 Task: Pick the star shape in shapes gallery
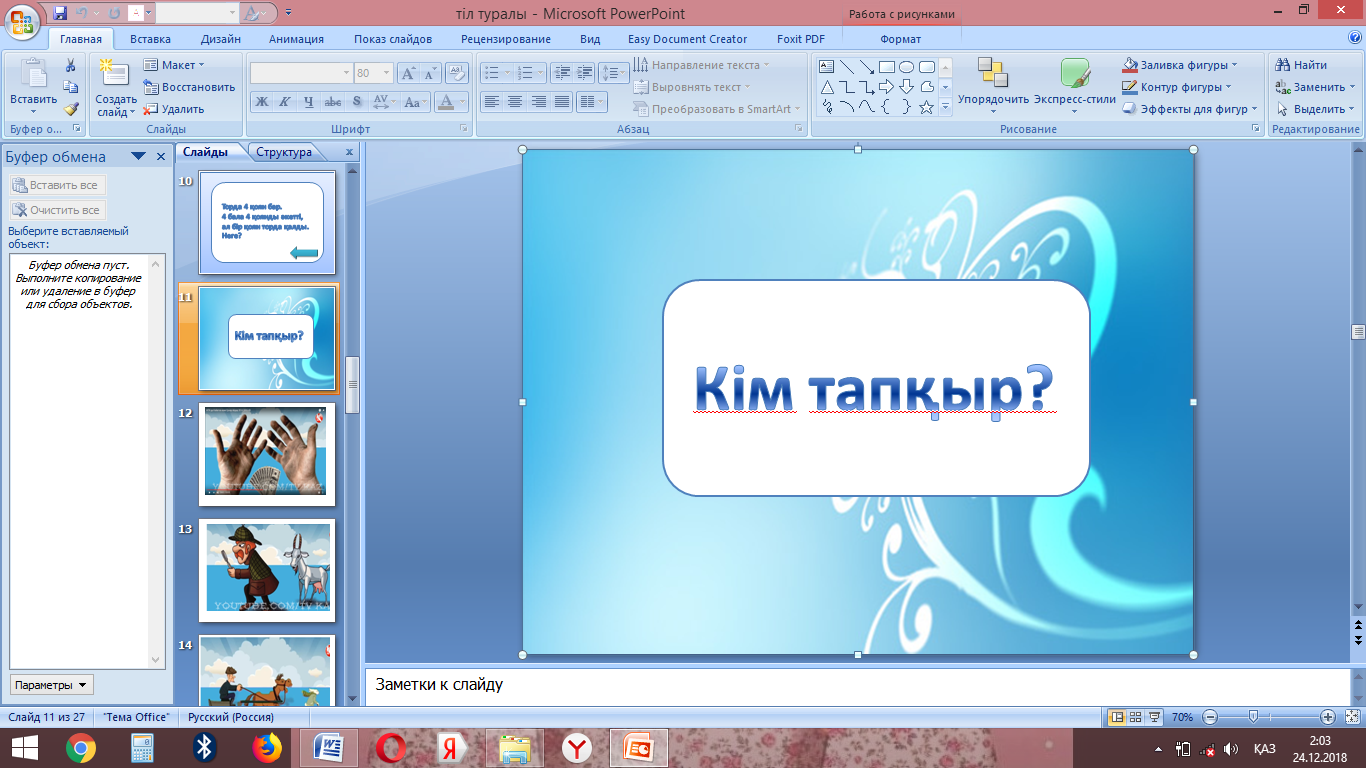[x=926, y=107]
